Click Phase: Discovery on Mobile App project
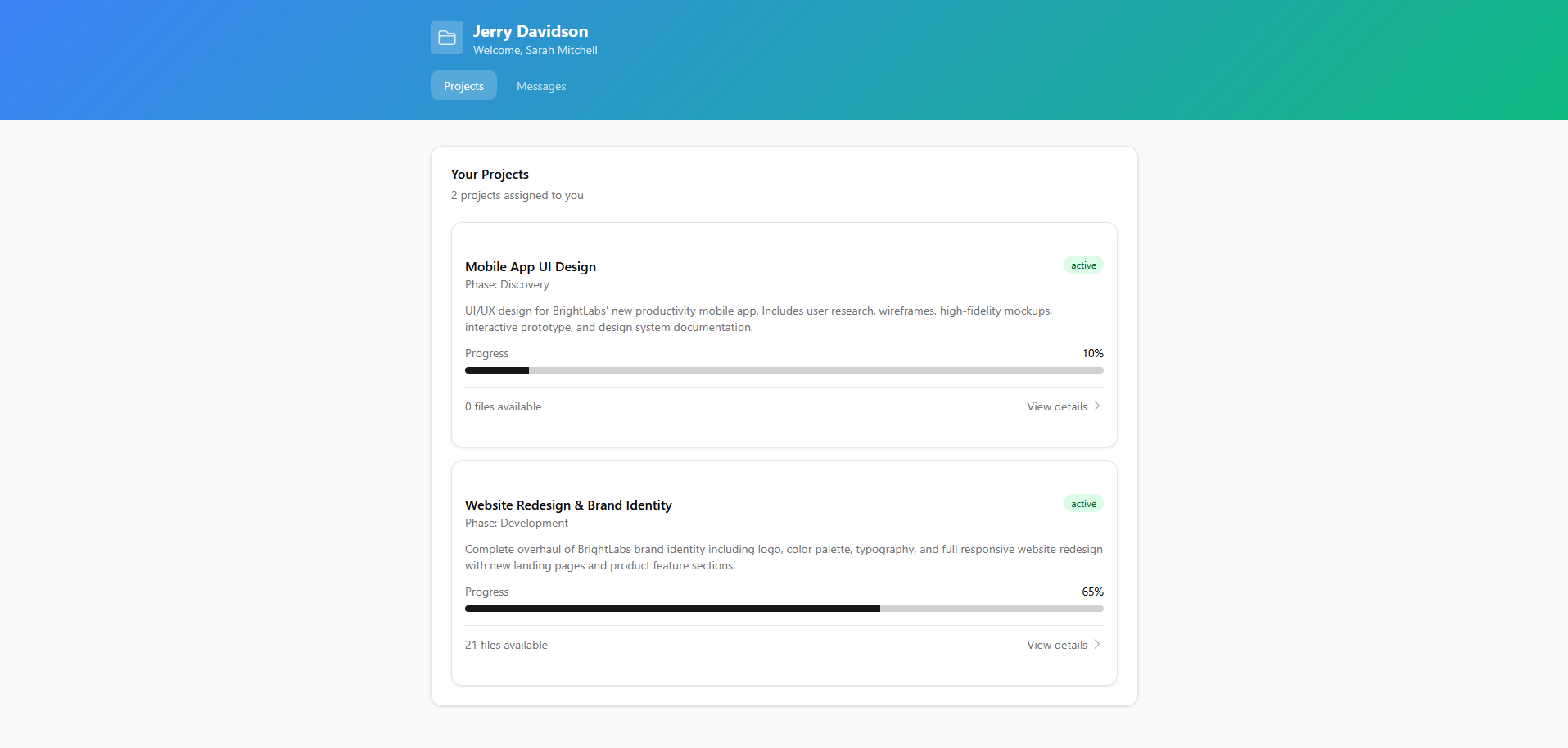This screenshot has height=748, width=1568. click(x=506, y=284)
